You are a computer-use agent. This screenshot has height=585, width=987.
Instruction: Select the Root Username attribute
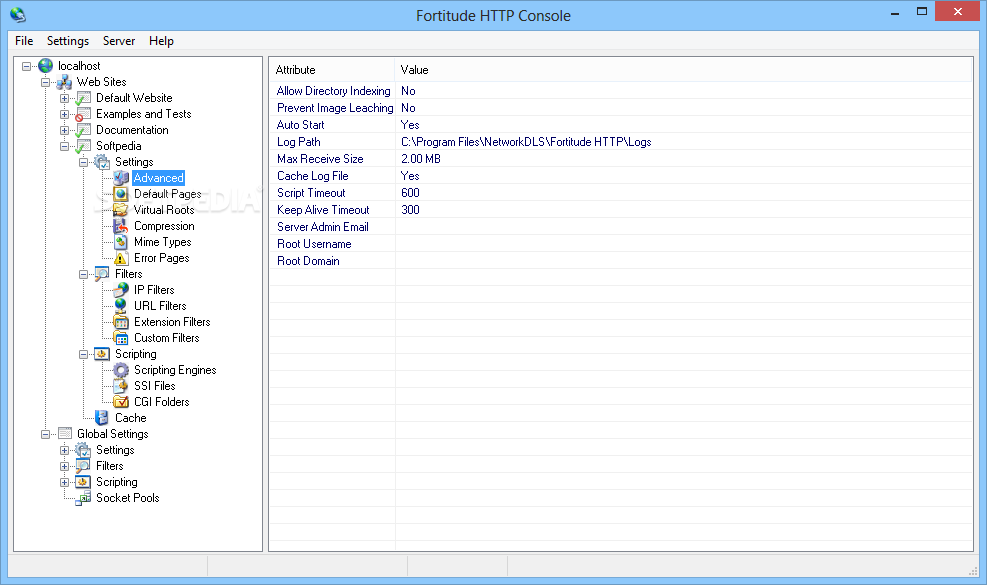pyautogui.click(x=313, y=244)
